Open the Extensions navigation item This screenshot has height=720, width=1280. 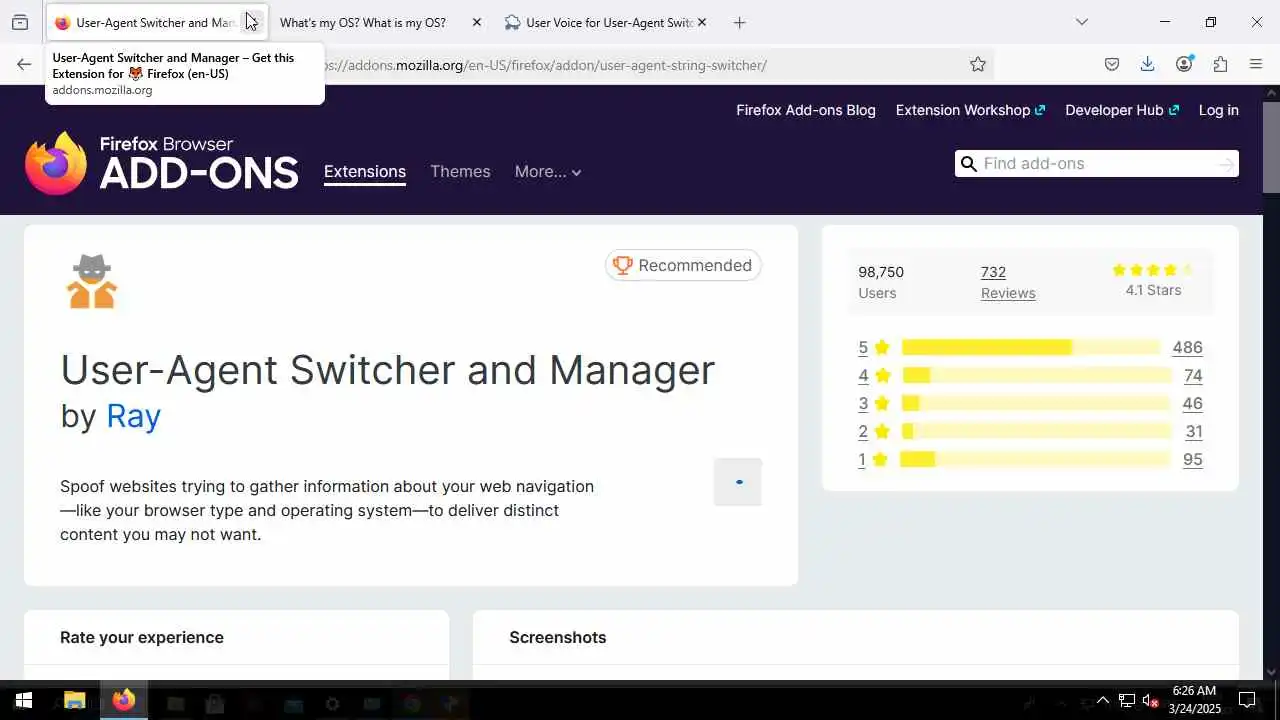365,172
